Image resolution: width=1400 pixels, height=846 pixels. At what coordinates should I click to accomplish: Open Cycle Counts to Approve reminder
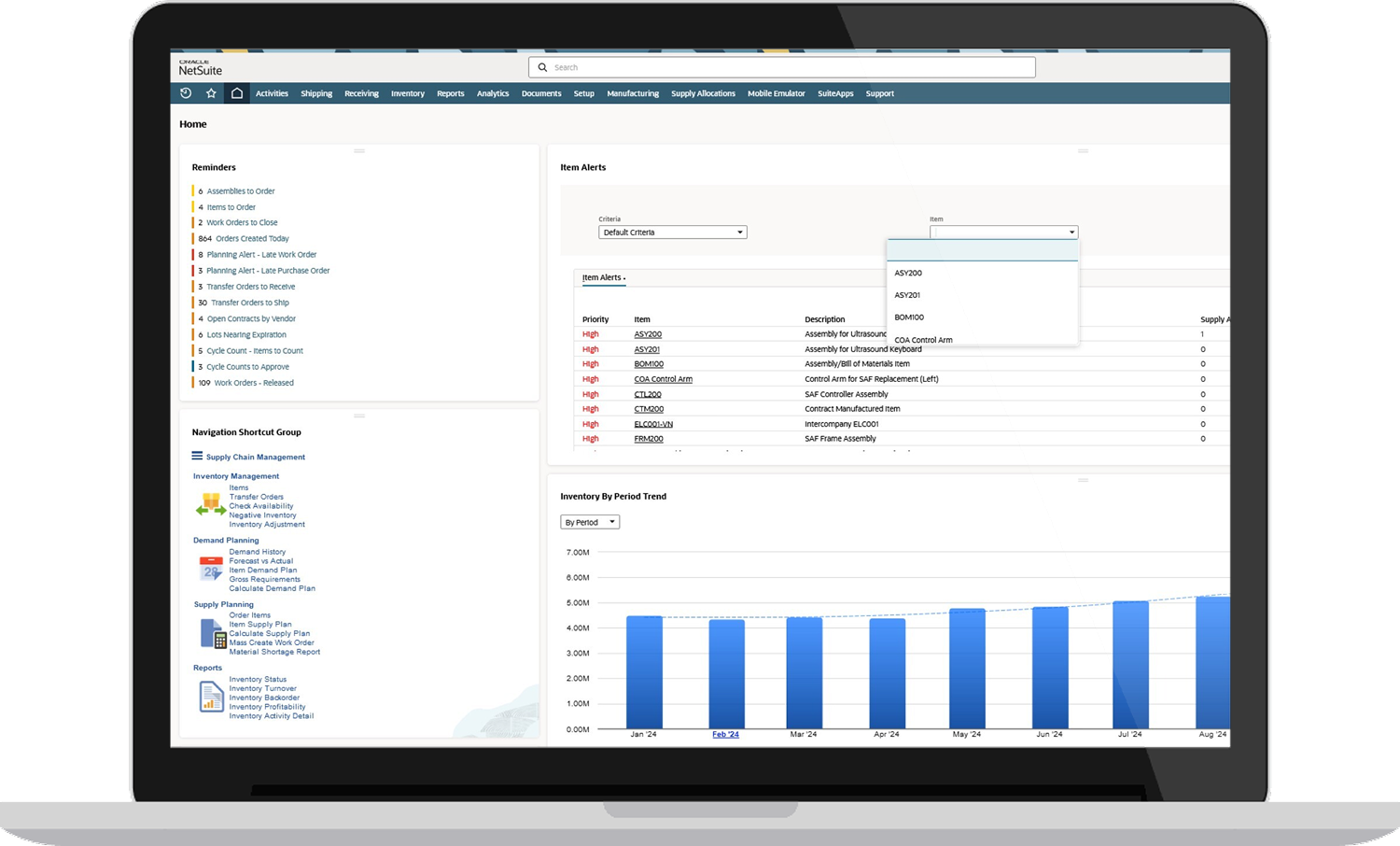pos(247,367)
